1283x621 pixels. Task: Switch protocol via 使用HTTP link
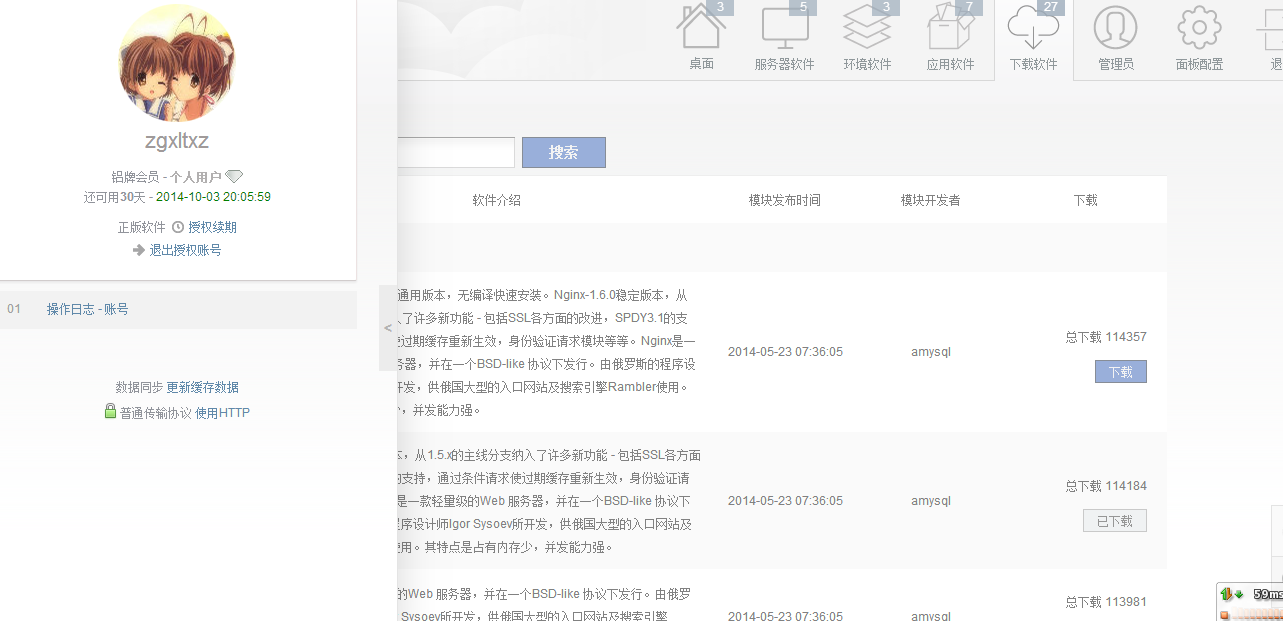coord(222,412)
